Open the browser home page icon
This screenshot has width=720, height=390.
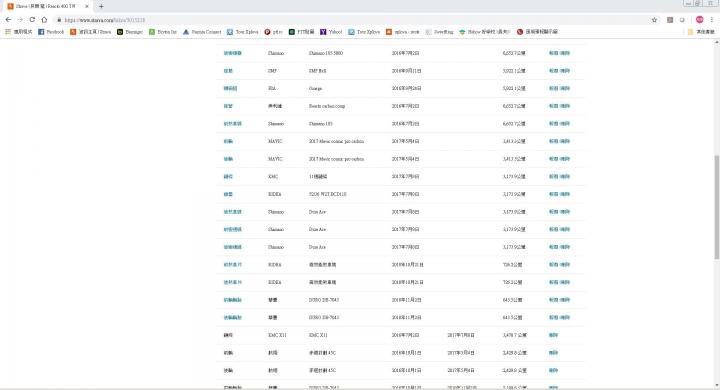[x=44, y=20]
